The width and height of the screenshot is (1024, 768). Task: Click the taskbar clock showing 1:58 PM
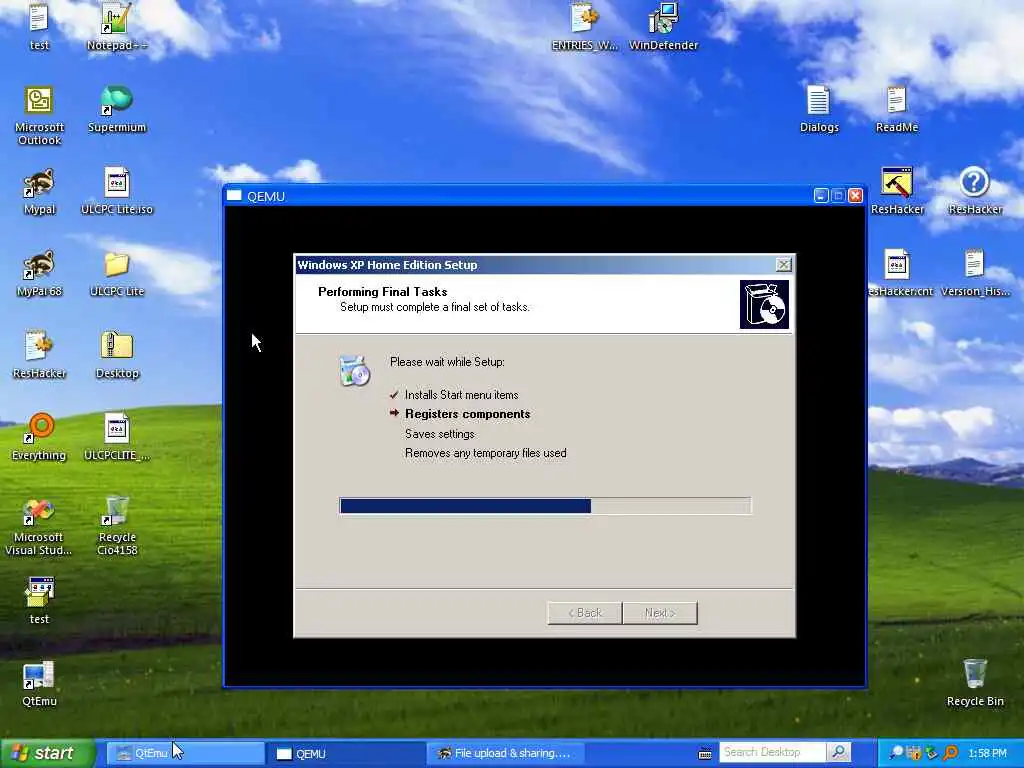point(987,754)
